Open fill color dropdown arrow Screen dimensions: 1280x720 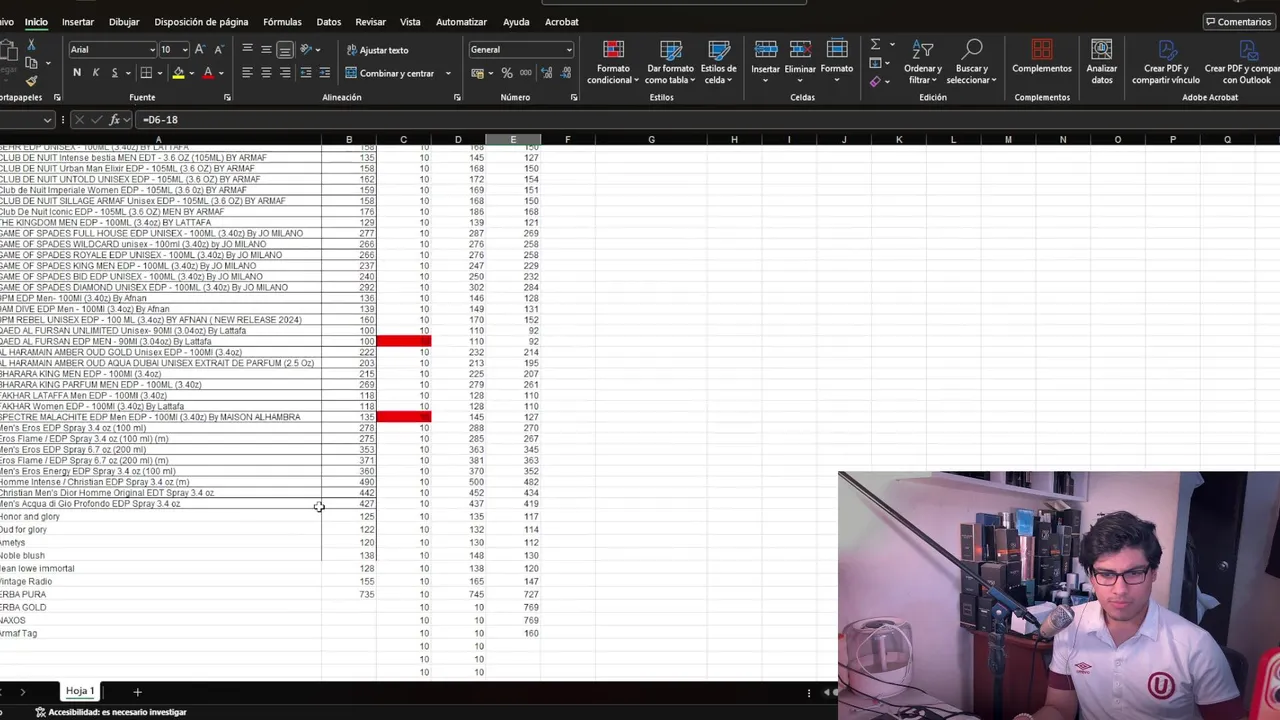[x=192, y=73]
